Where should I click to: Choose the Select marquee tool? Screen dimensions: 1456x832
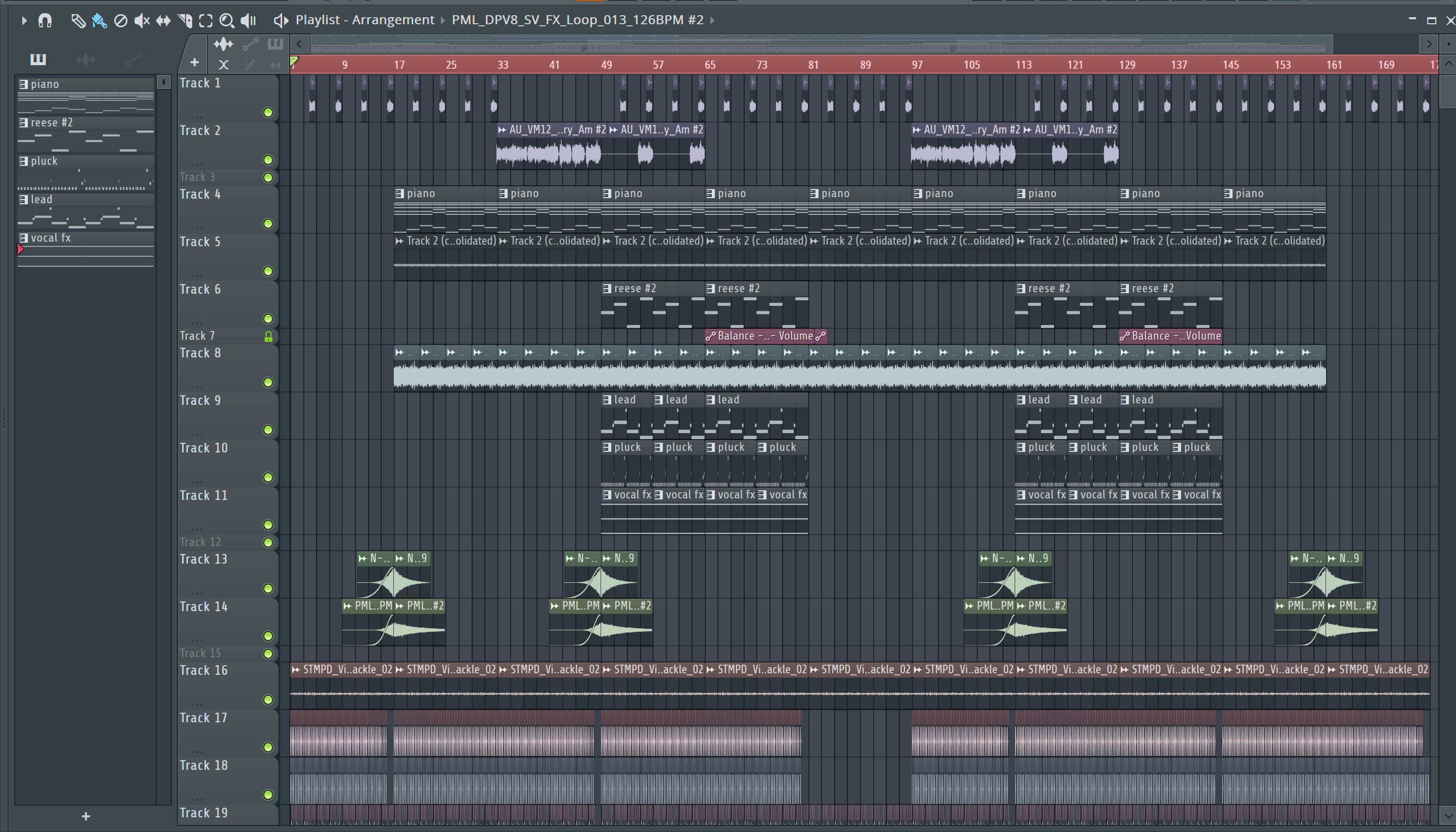206,21
